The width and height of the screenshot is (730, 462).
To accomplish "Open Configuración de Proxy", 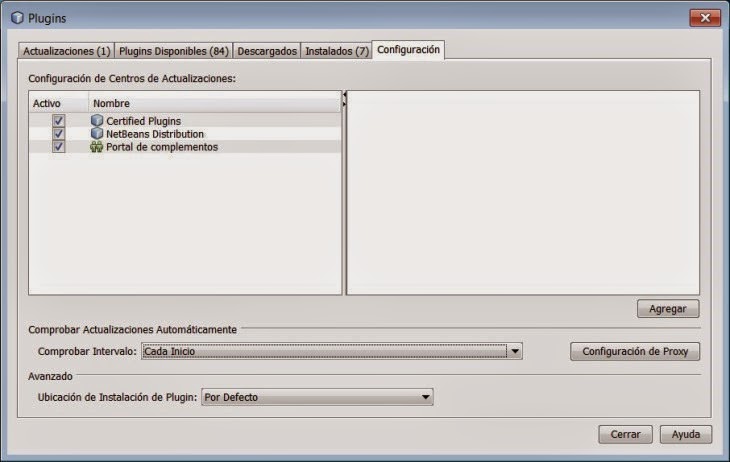I will pos(635,351).
